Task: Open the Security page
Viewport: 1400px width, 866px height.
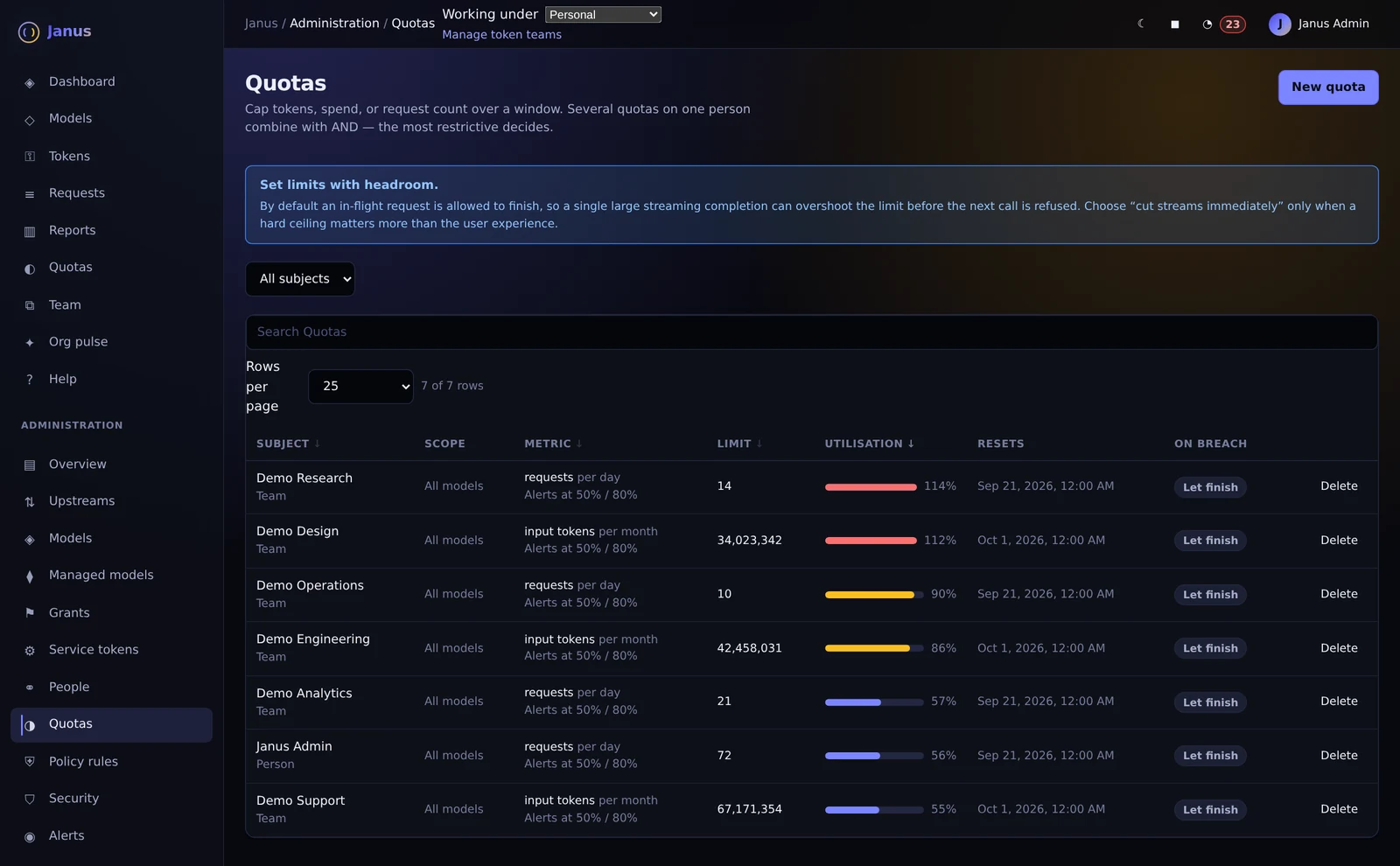Action: click(x=111, y=798)
